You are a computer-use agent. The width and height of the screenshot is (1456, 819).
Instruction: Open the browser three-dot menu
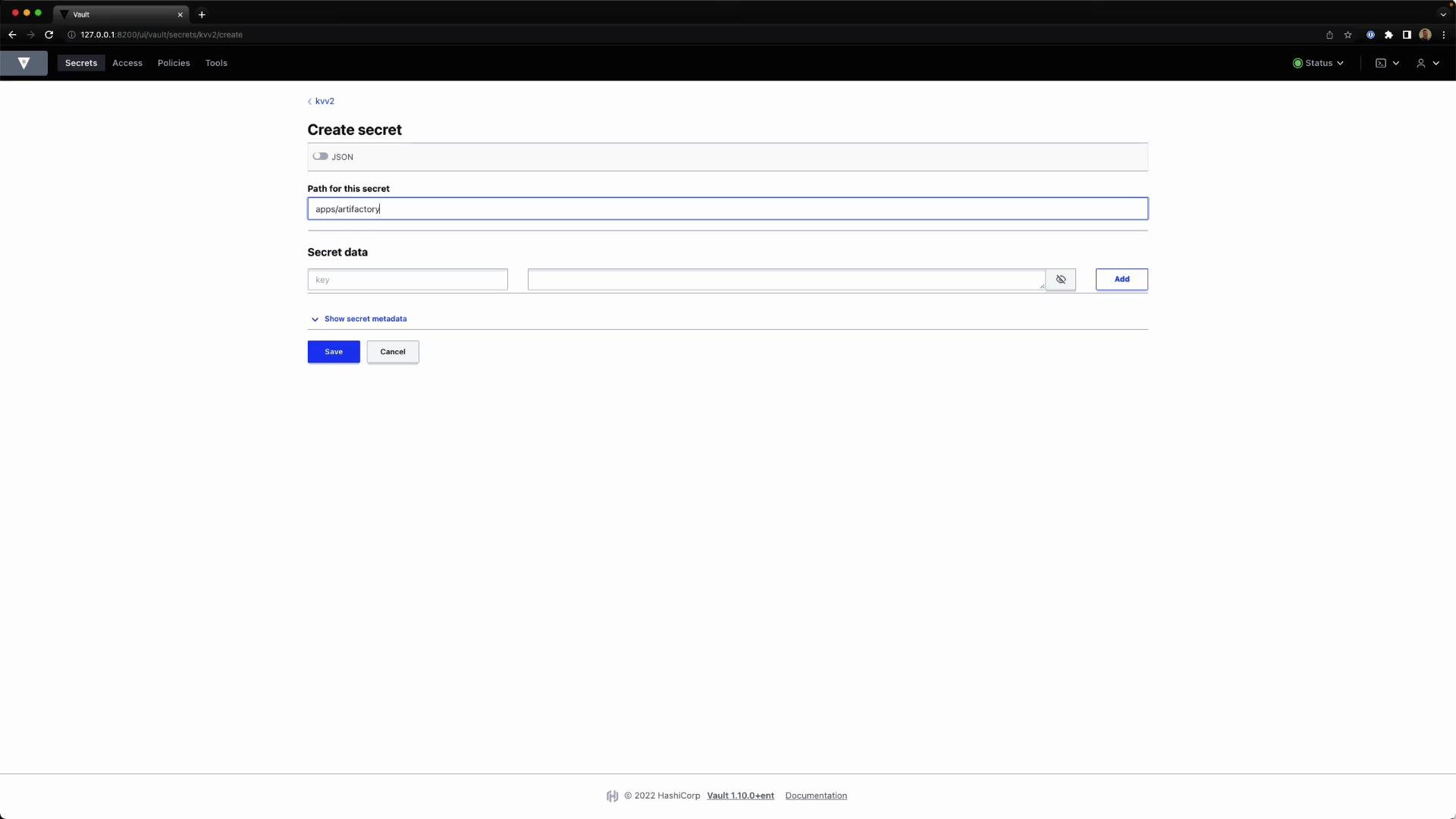[1443, 35]
